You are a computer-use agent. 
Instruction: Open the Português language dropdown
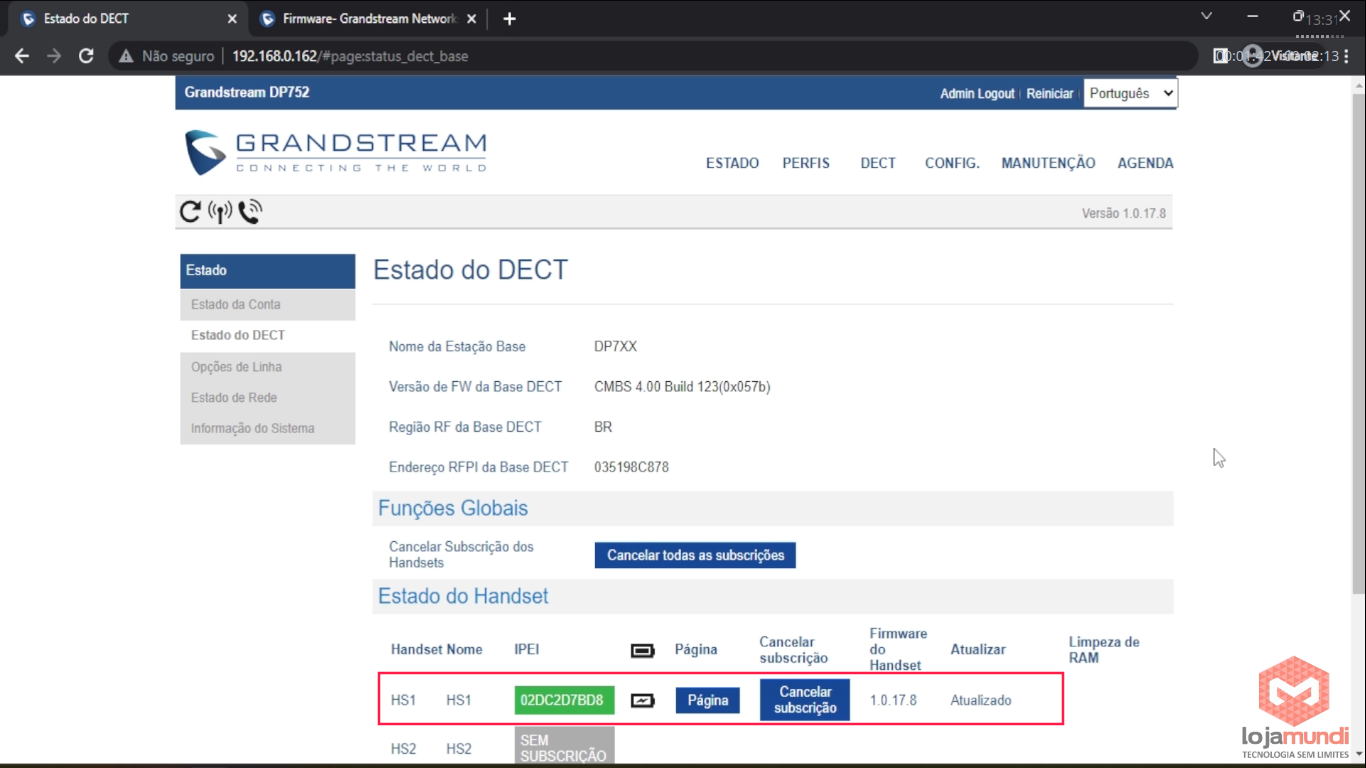(1130, 93)
